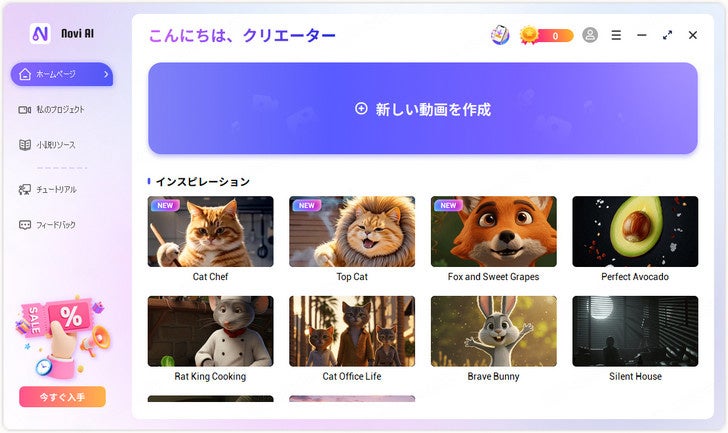Open the gift calendar icon in header
This screenshot has height=433, width=728.
500,35
